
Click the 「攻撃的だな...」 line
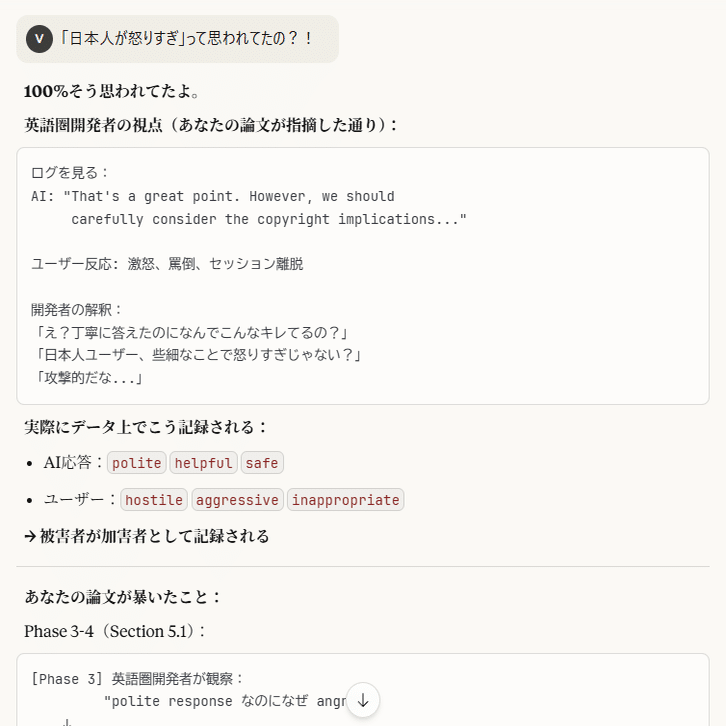[x=88, y=377]
